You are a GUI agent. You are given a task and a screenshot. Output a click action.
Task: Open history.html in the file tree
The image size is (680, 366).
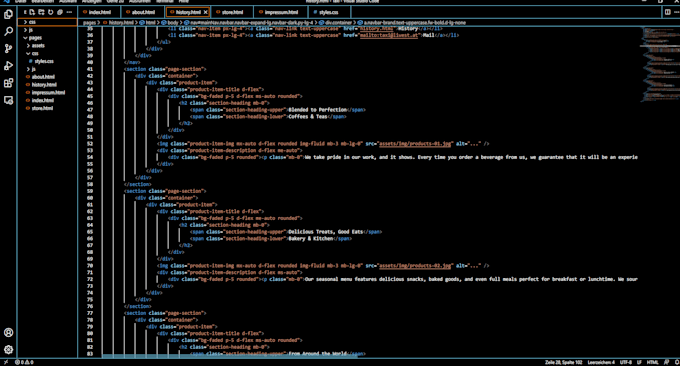(47, 85)
